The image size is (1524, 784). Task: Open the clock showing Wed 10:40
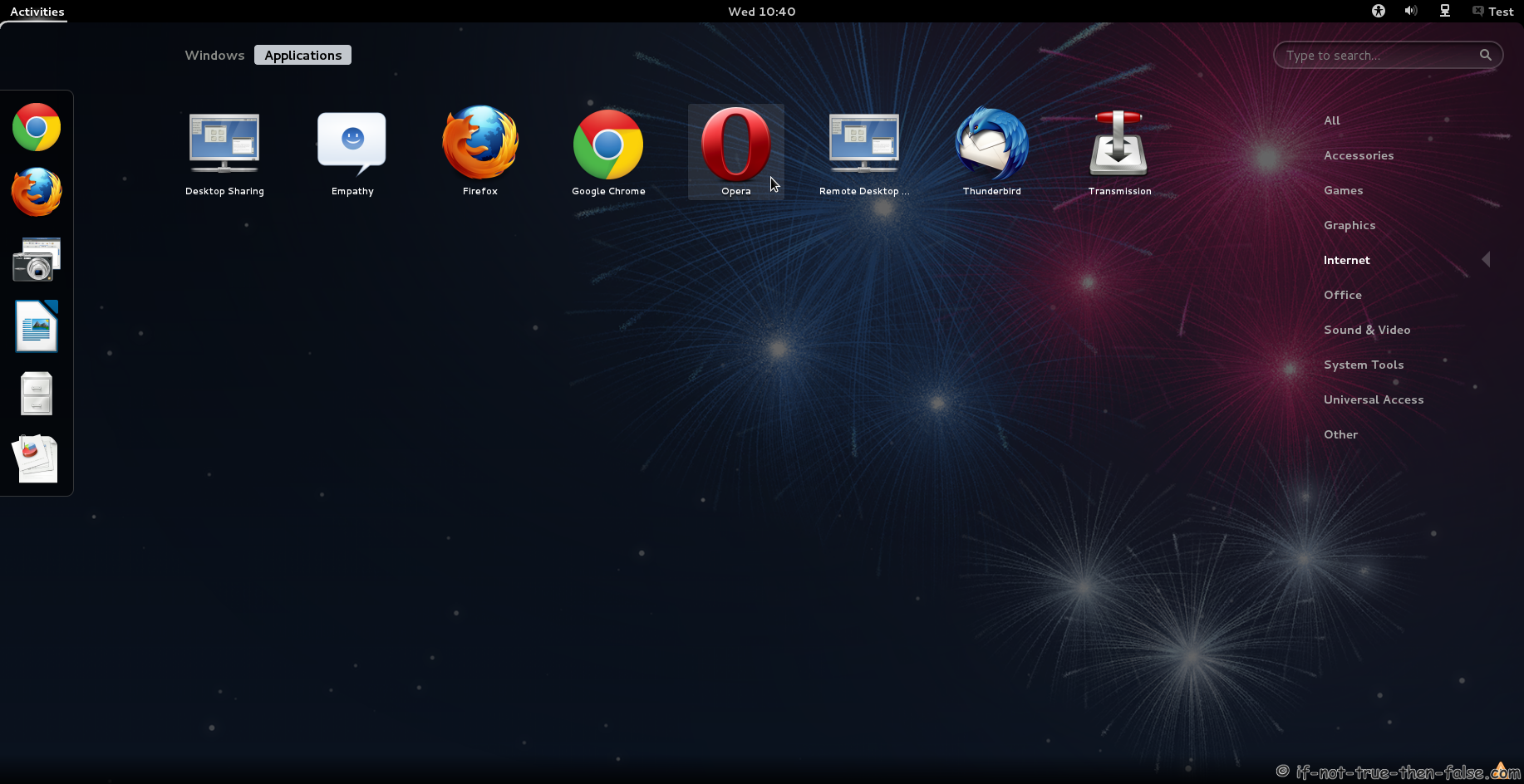tap(762, 12)
